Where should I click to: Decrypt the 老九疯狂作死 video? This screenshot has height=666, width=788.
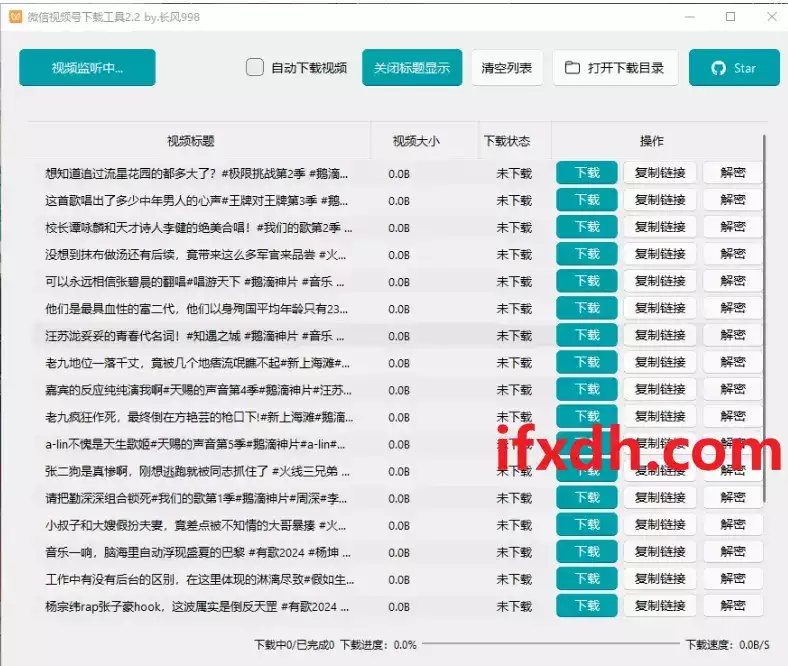[x=733, y=416]
